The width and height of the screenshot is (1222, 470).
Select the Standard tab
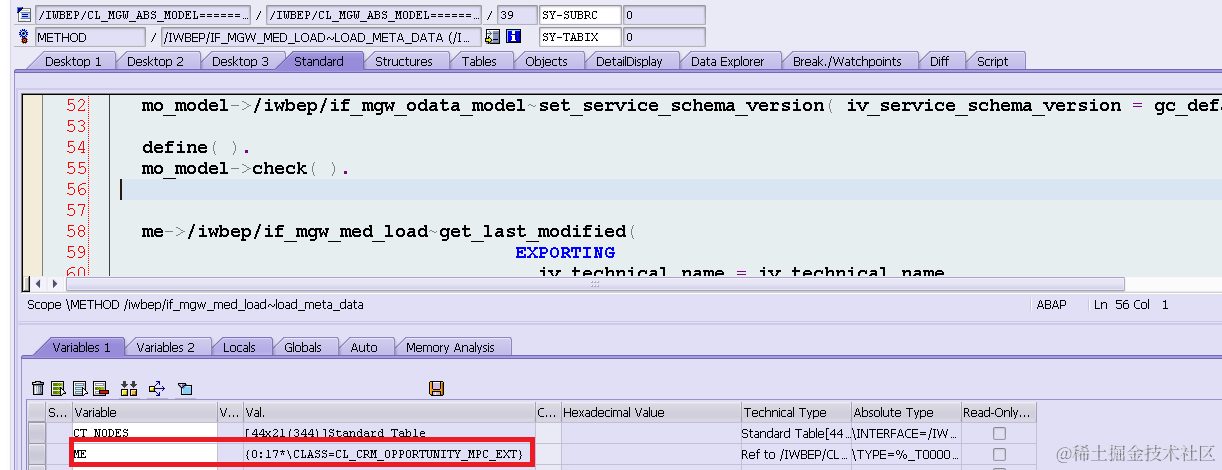(x=319, y=61)
